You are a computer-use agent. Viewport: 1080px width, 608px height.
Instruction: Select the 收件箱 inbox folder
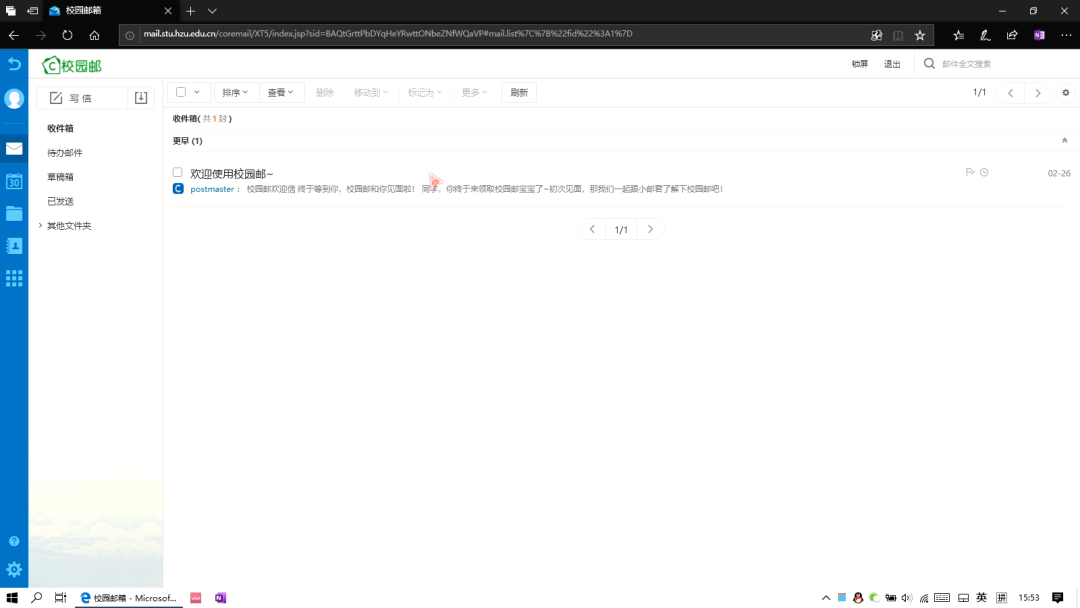(x=61, y=128)
